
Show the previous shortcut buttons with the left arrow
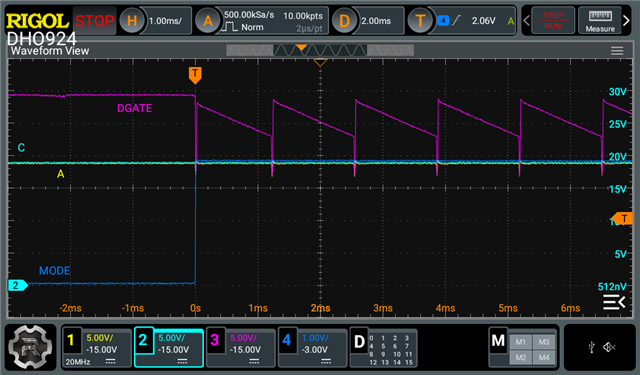click(526, 20)
